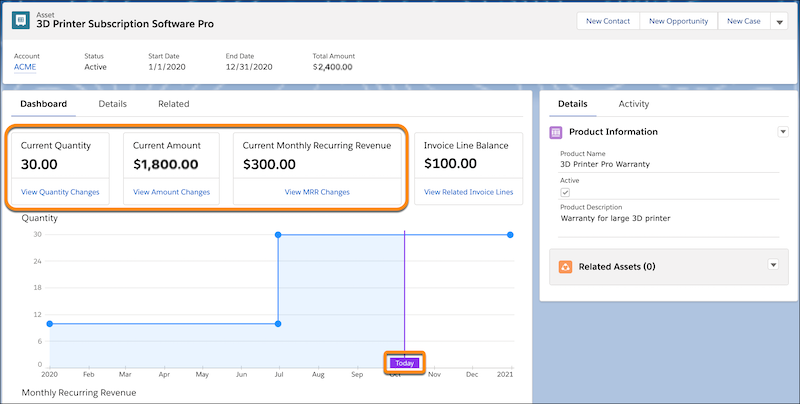This screenshot has width=800, height=404.
Task: Click the New Opportunity button
Action: [679, 21]
